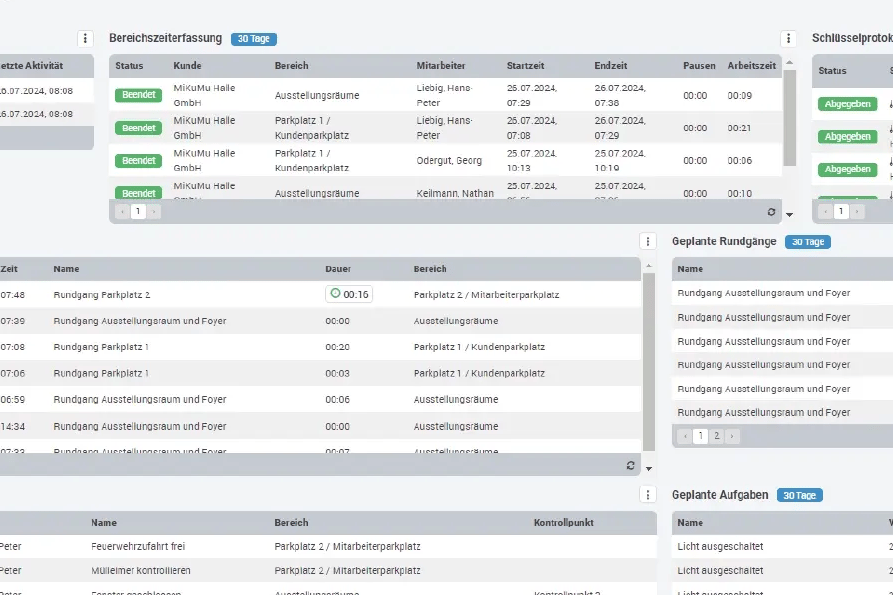Viewport: 893px width, 595px height.
Task: Go to next page of Geplante Rundgänge
Action: 732,436
